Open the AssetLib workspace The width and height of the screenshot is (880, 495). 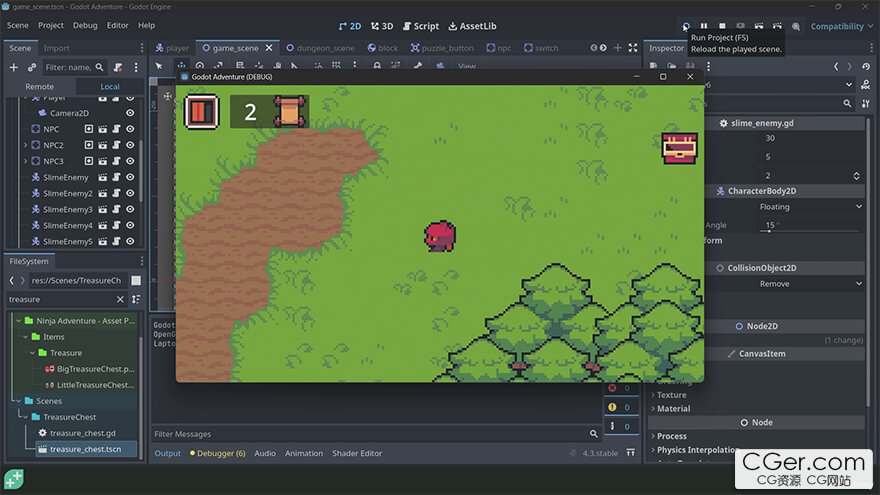[472, 26]
